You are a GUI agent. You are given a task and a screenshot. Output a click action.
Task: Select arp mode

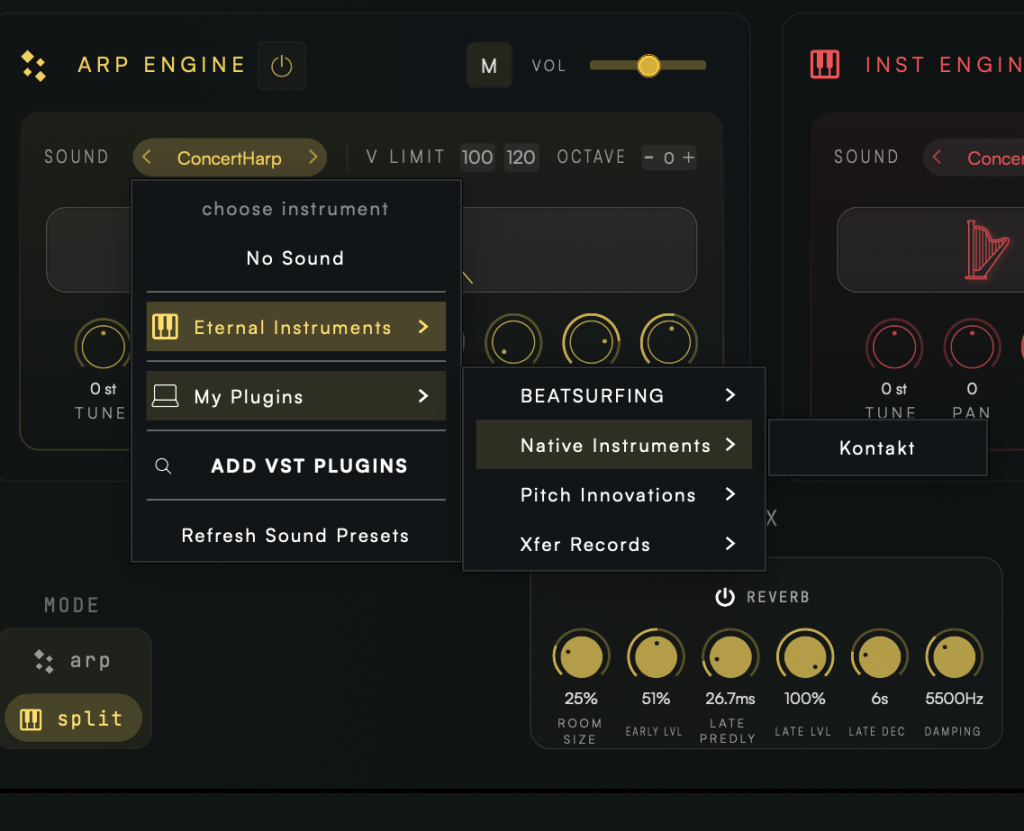[x=73, y=660]
